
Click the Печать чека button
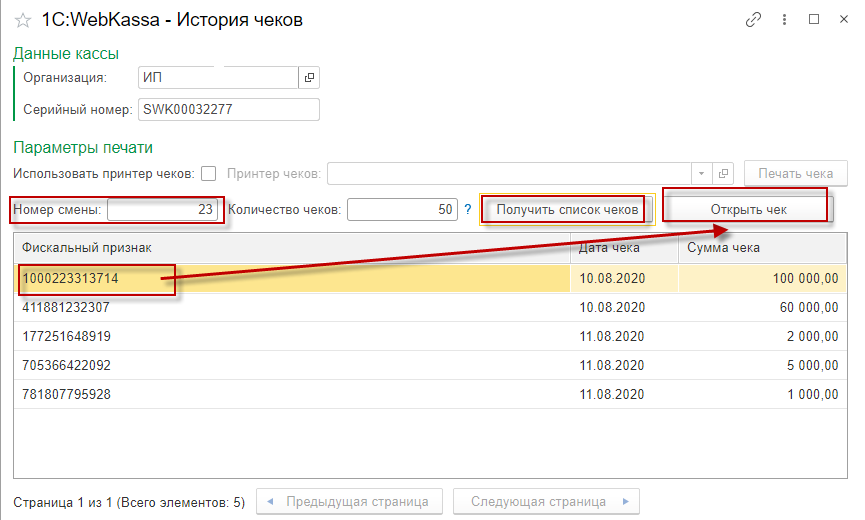coord(795,174)
